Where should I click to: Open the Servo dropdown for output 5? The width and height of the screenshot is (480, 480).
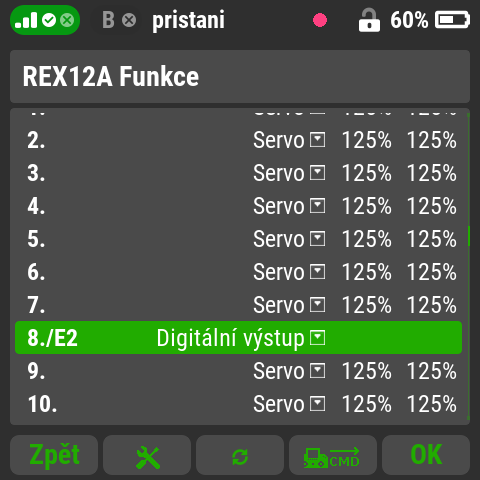(289, 239)
